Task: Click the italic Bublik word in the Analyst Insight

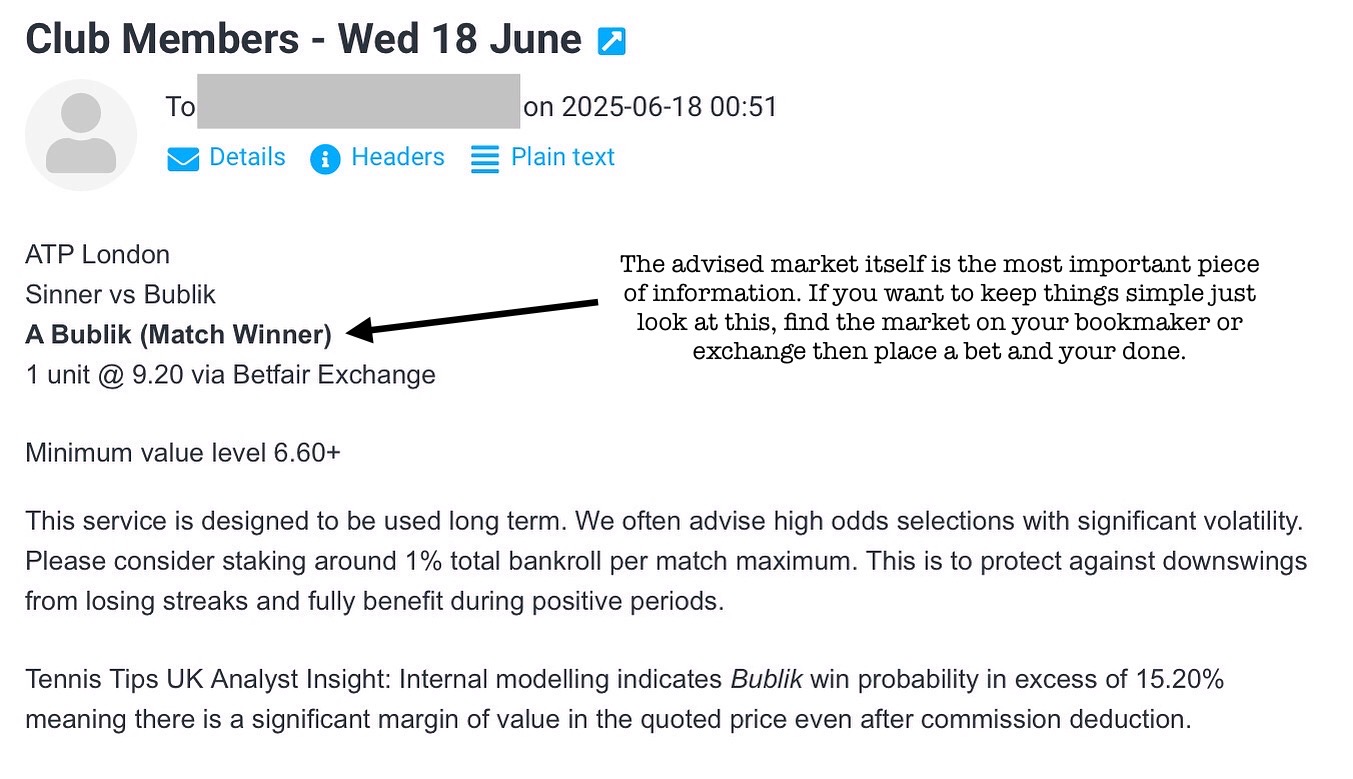Action: [x=767, y=680]
